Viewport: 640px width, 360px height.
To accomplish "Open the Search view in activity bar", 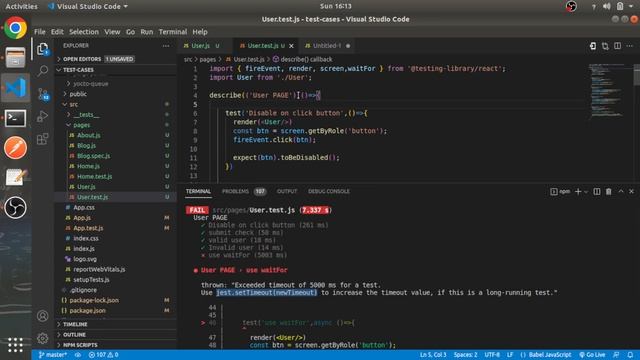I will coord(43,71).
